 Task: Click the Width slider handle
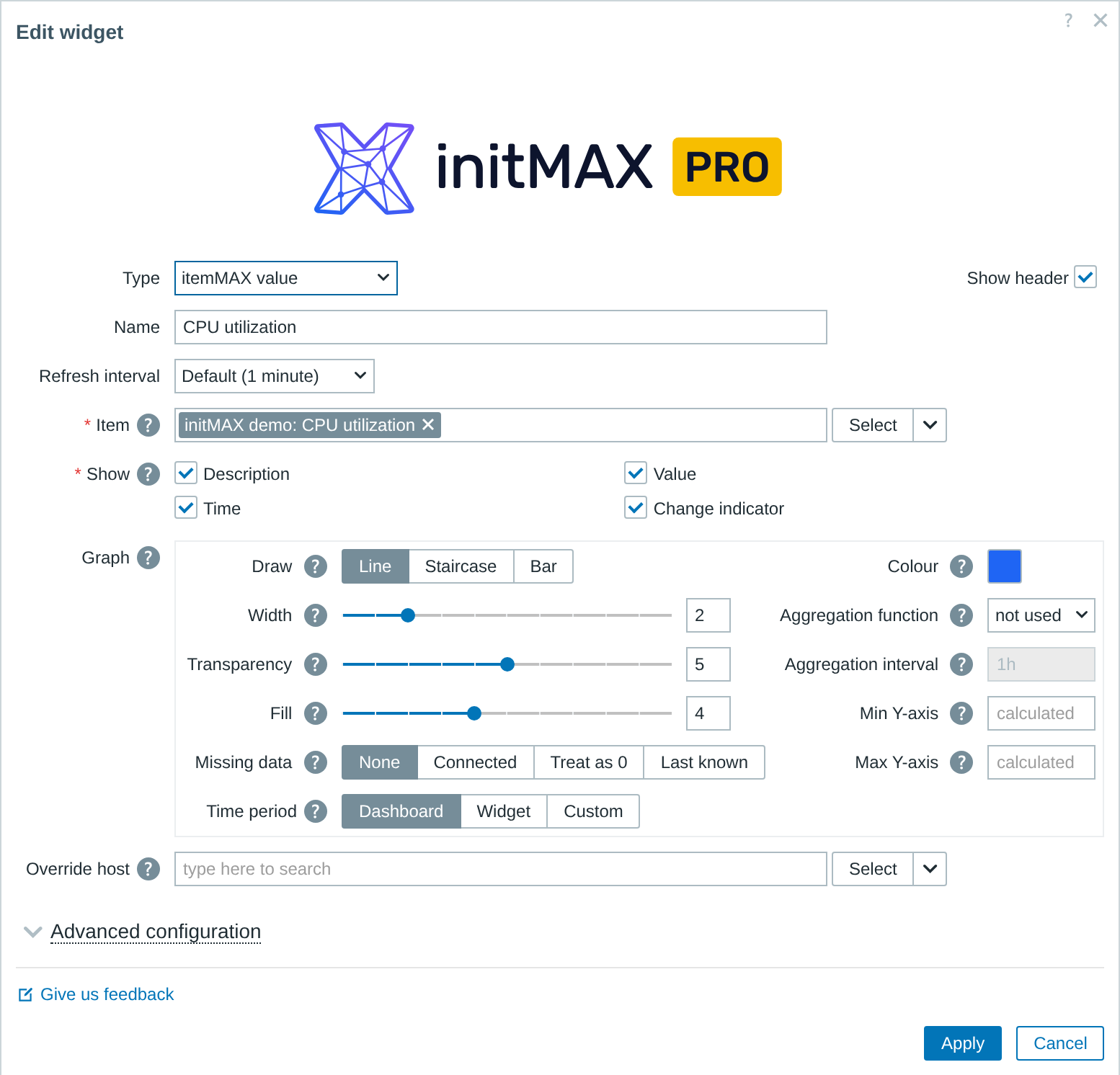click(x=408, y=615)
